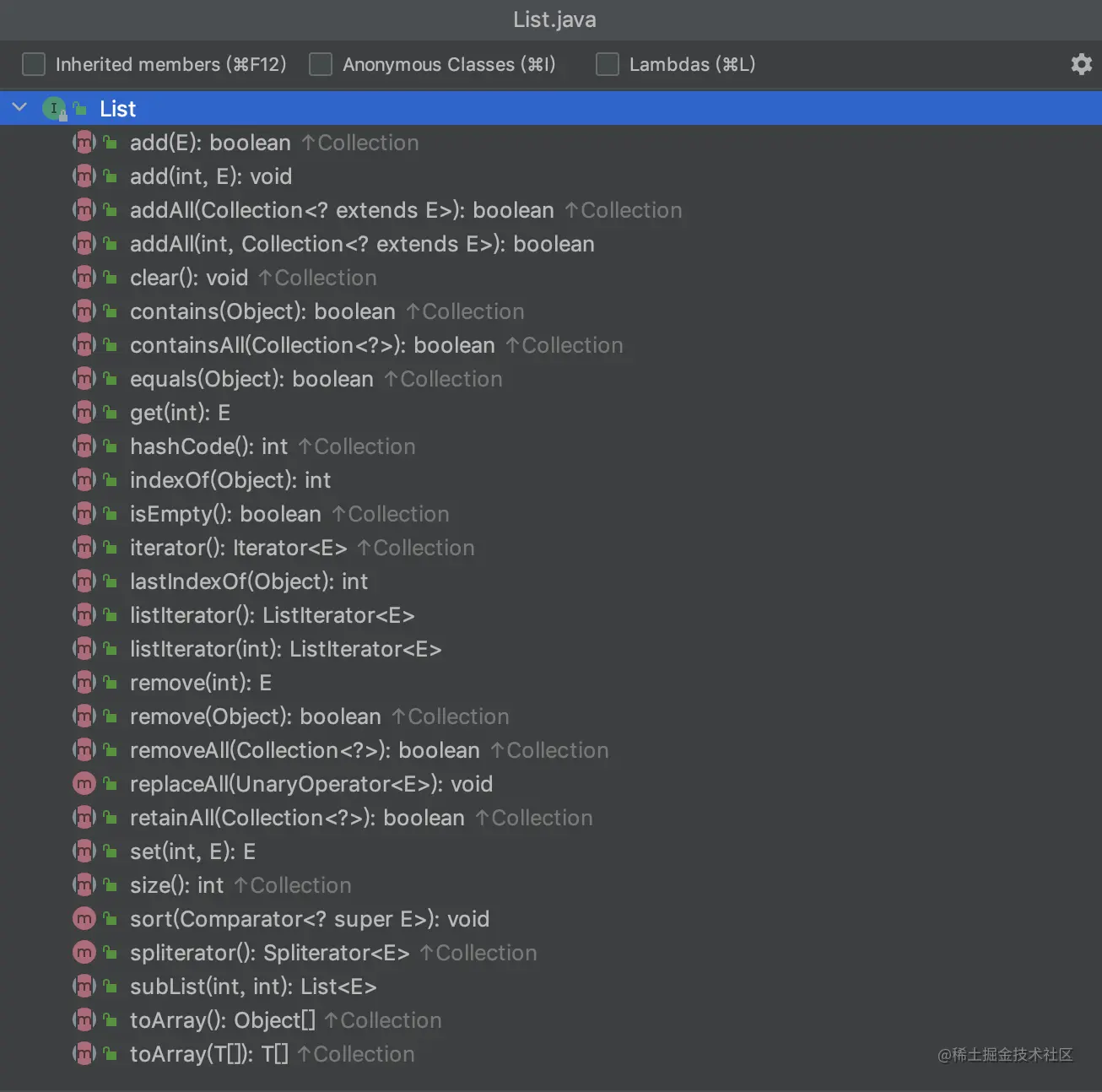Click Collection link next to spliterator()
Viewport: 1102px width, 1092px height.
pyautogui.click(x=478, y=953)
